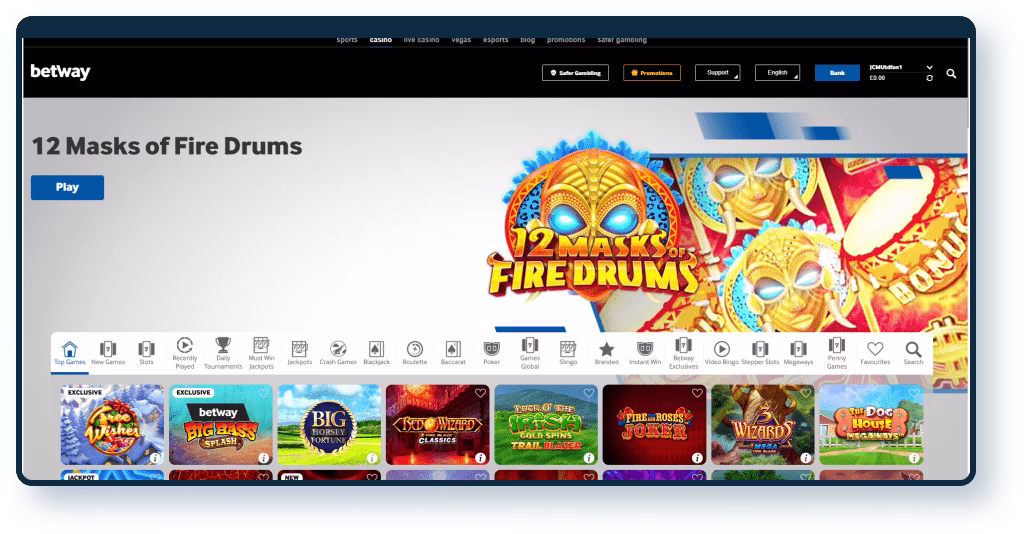This screenshot has width=1024, height=534.
Task: Show Recently Played games
Action: (x=185, y=353)
